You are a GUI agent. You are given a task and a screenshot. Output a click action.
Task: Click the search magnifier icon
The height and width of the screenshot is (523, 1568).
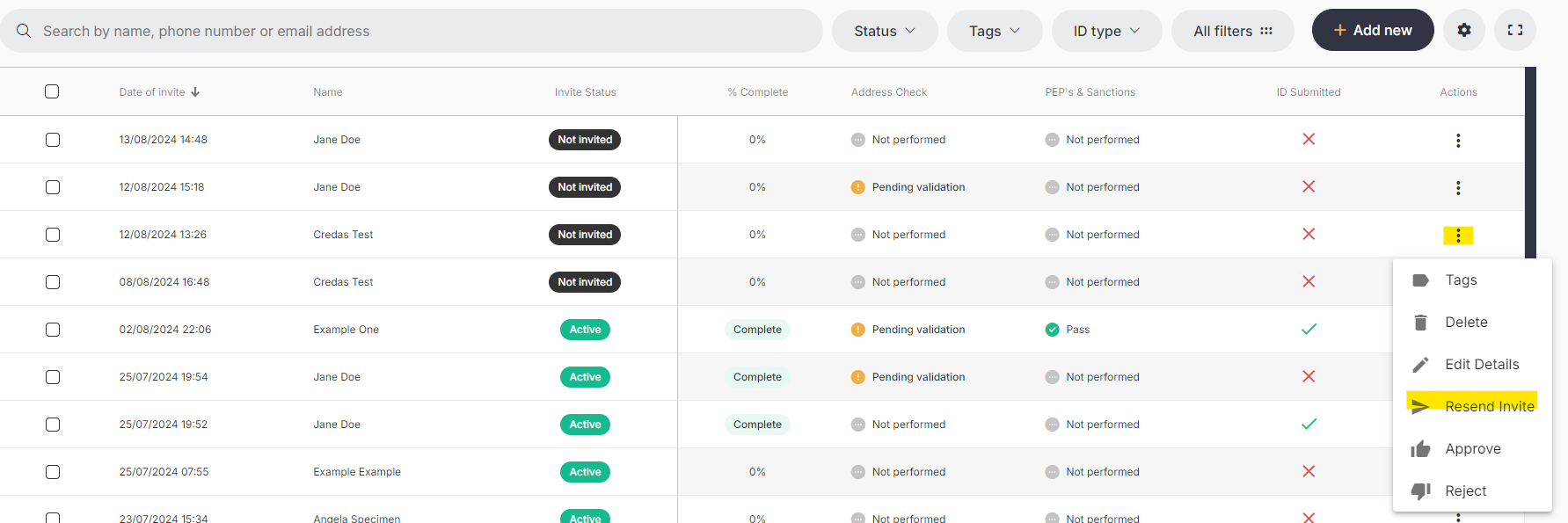[x=24, y=31]
